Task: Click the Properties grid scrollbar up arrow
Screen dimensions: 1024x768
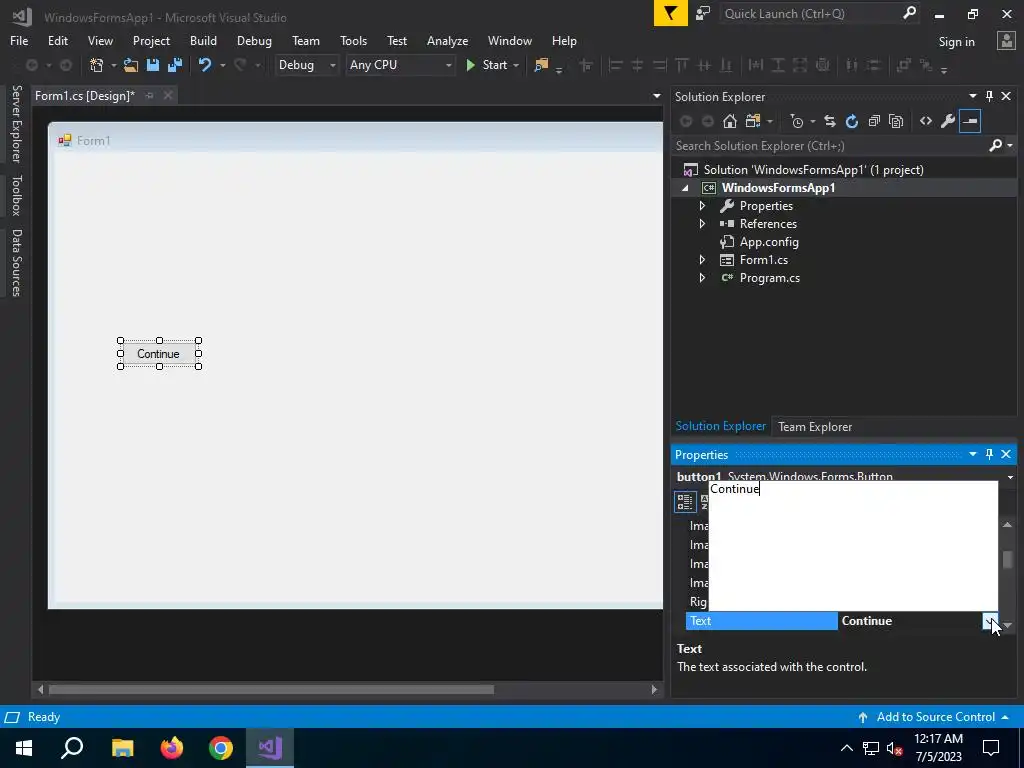Action: (x=1007, y=525)
